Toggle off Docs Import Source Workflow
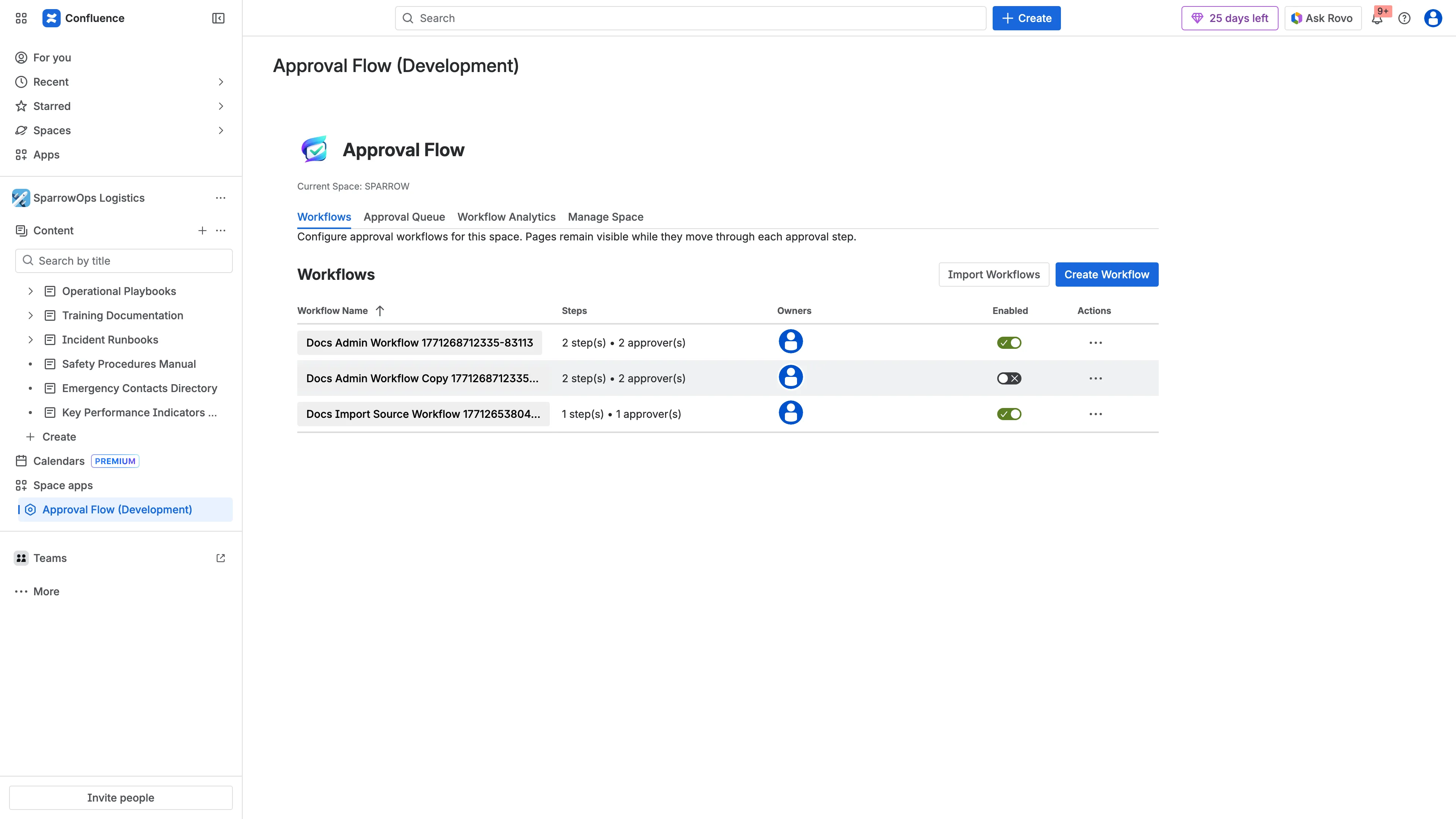The image size is (1456, 819). (x=1009, y=414)
